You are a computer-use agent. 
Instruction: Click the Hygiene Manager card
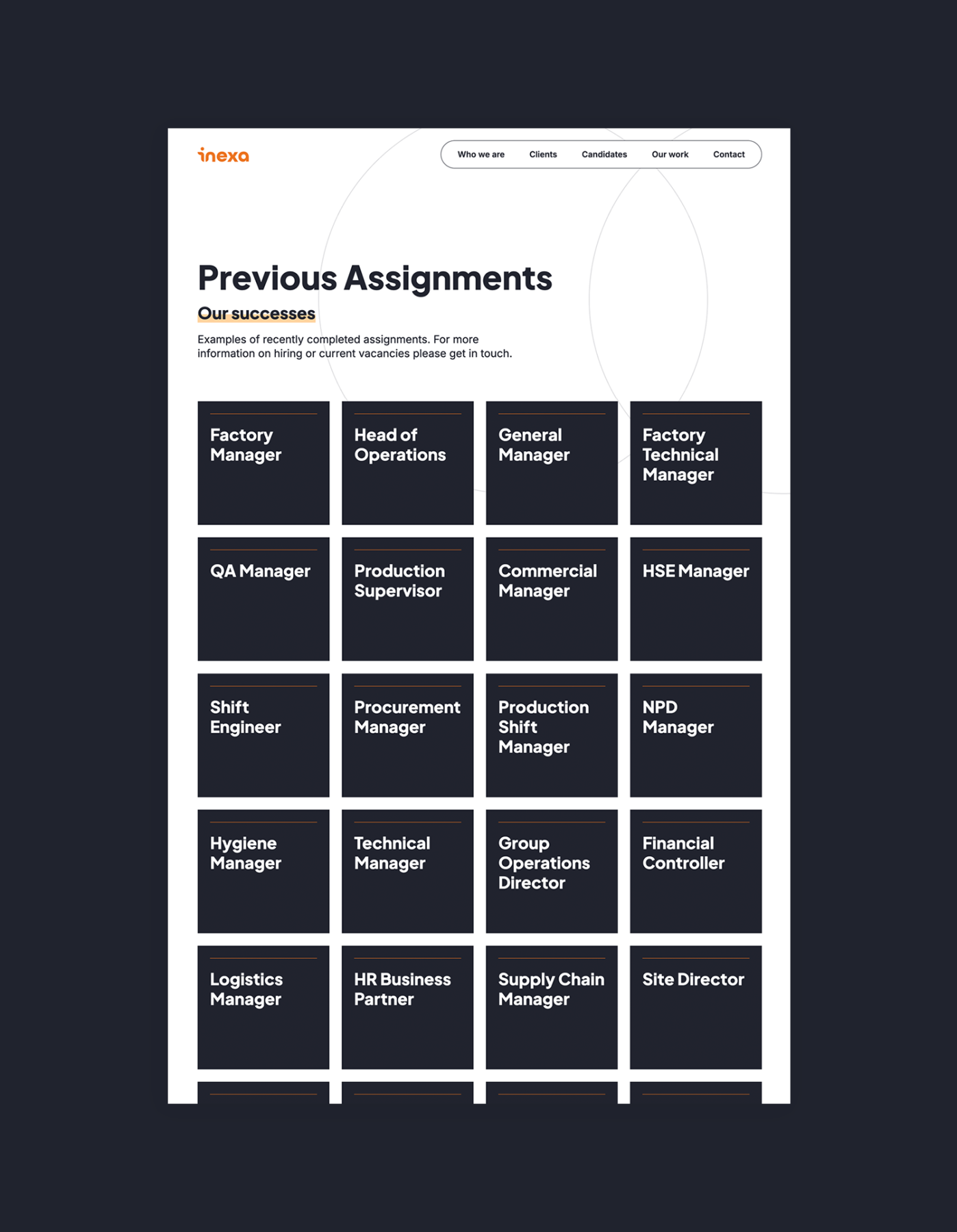[264, 871]
